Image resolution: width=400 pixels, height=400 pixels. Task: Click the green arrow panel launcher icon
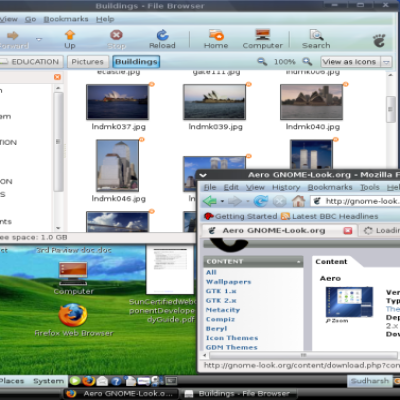[75, 381]
